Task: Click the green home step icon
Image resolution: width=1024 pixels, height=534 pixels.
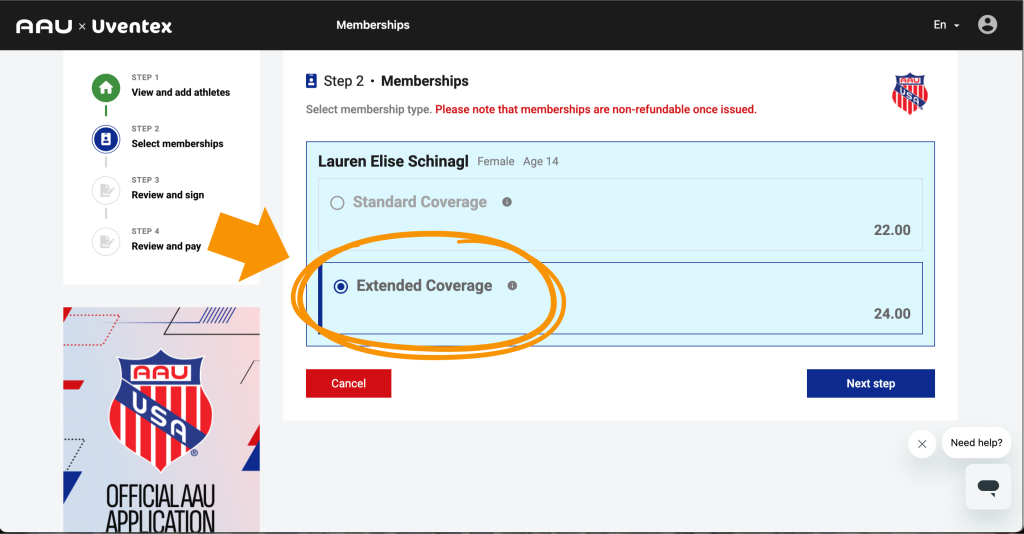Action: pos(106,88)
